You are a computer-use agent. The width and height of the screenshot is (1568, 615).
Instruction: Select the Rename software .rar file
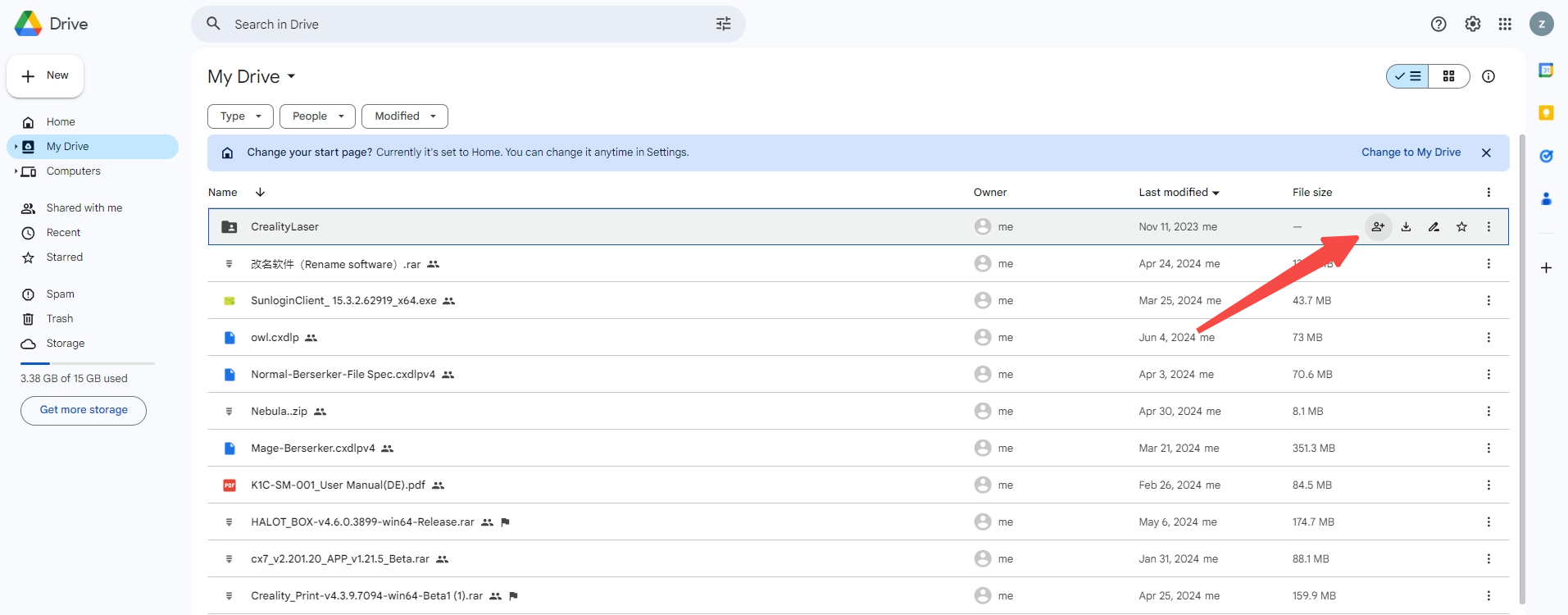tap(858, 263)
